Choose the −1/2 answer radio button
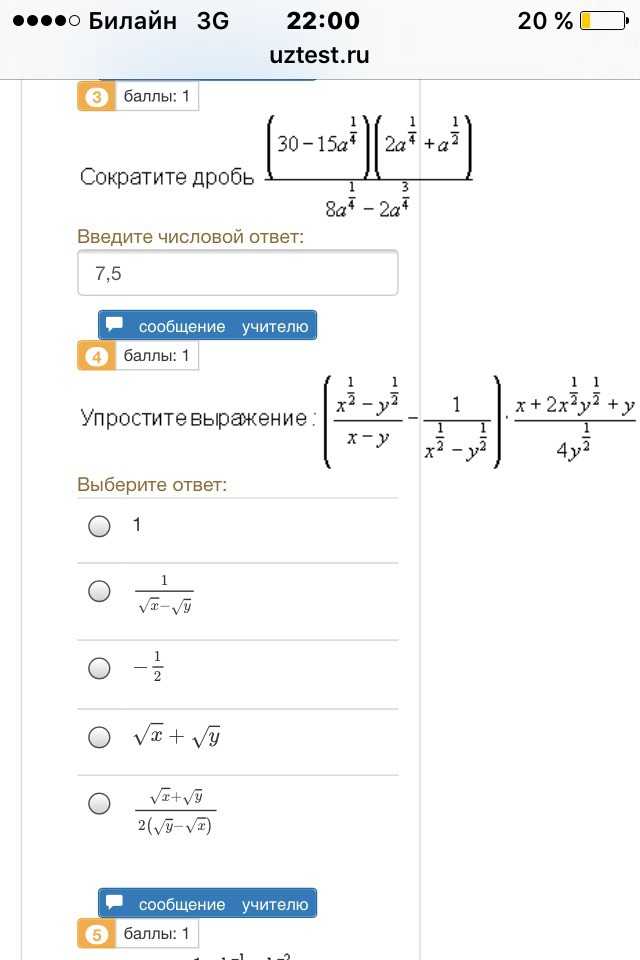This screenshot has width=640, height=960. (x=99, y=667)
